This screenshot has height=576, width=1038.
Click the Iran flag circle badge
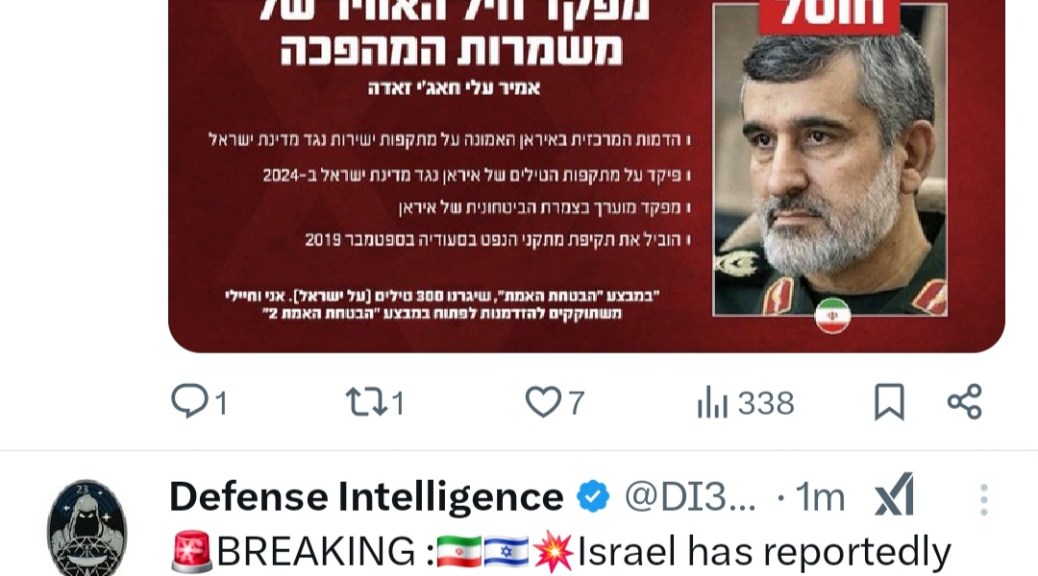pos(832,315)
